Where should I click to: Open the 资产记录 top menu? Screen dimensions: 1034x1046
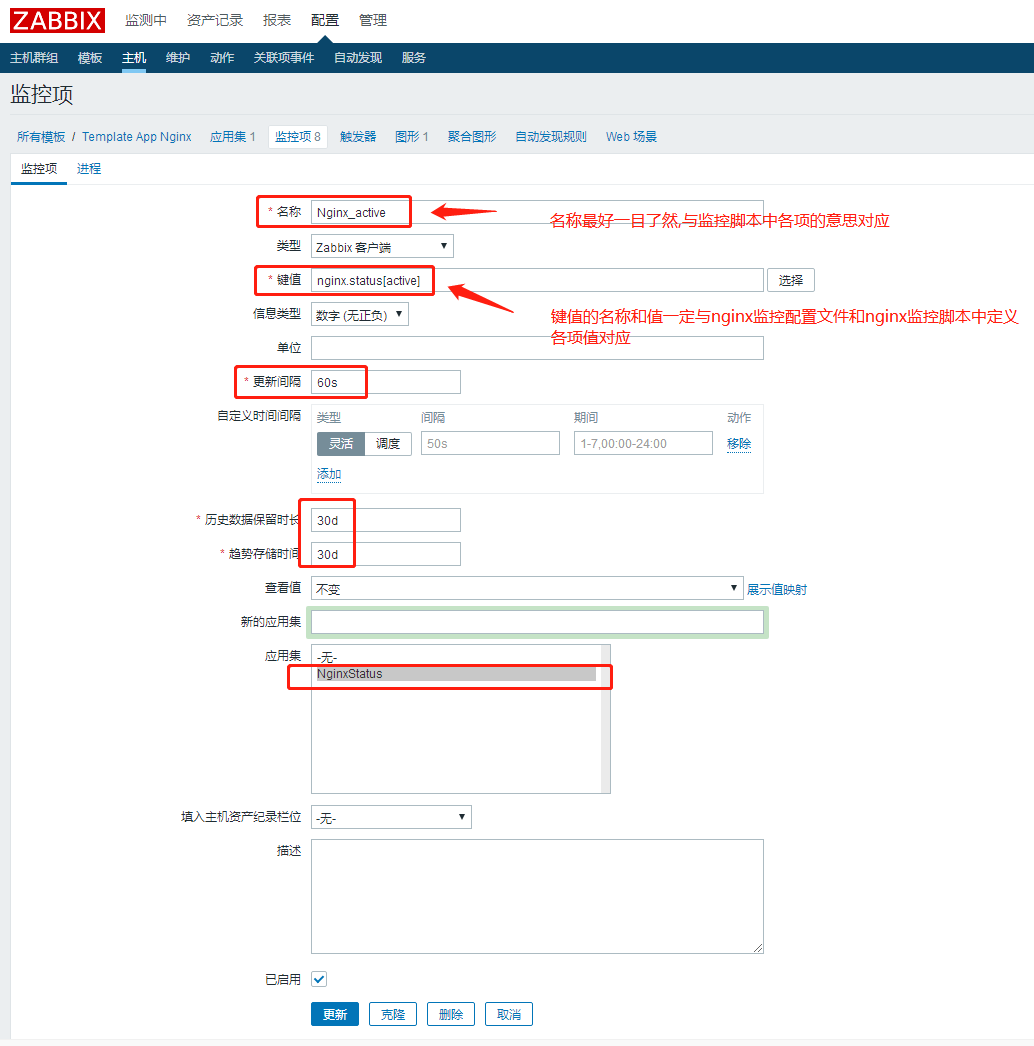point(215,21)
